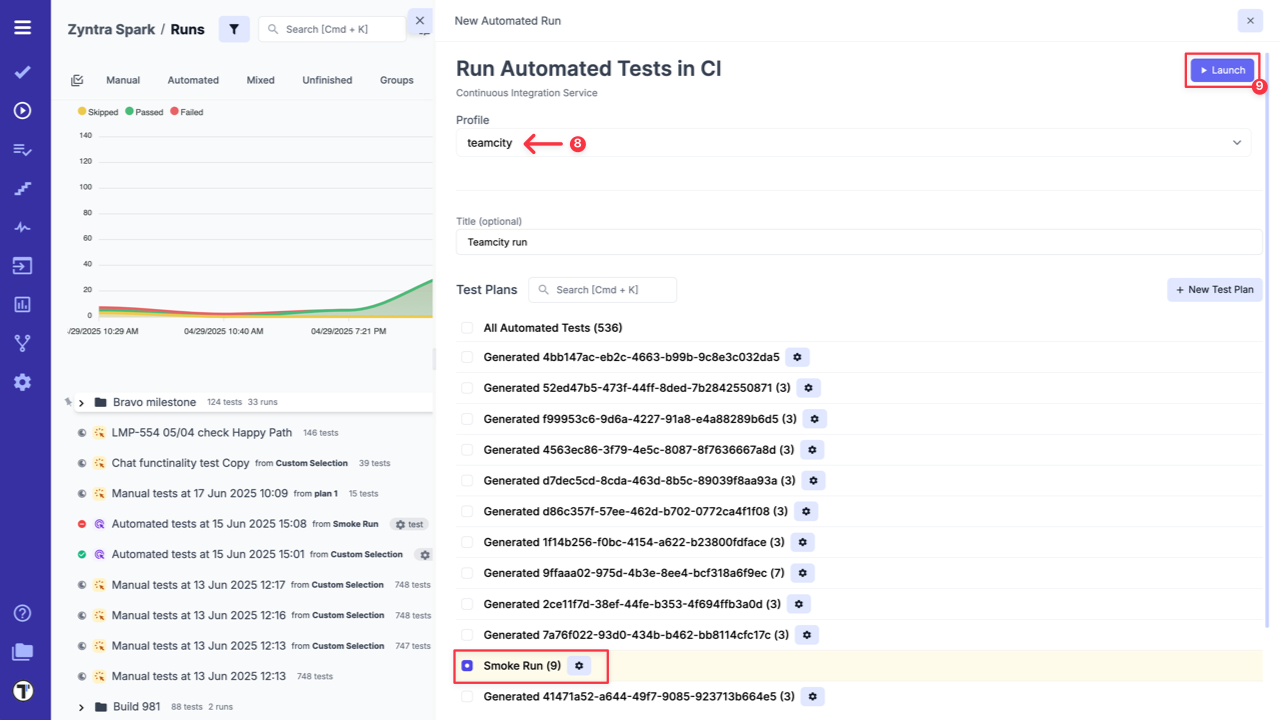This screenshot has height=720, width=1280.
Task: Open the Runs play icon in sidebar
Action: (x=22, y=111)
